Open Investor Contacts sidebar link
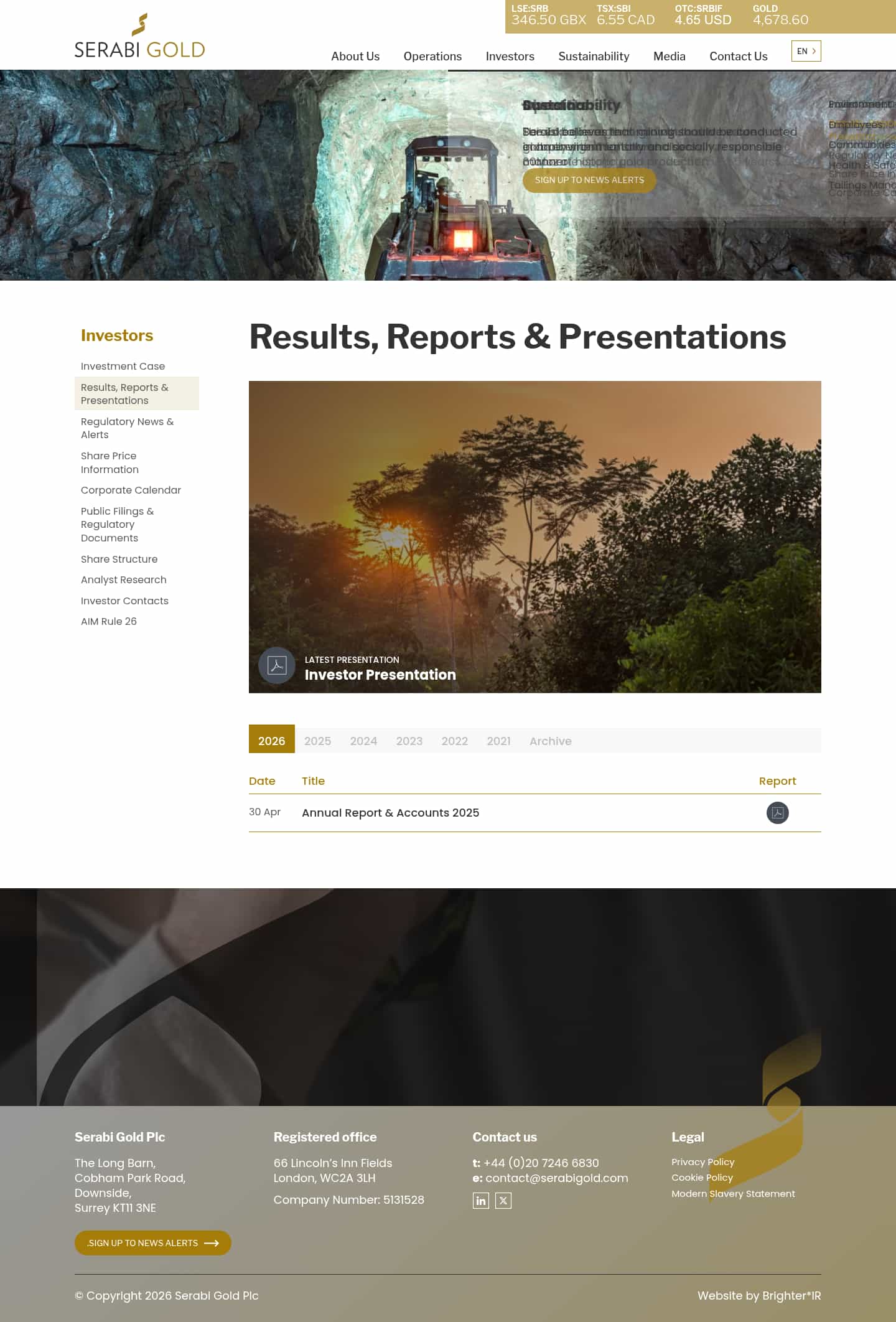Screen dimensions: 896x1322 [124, 601]
